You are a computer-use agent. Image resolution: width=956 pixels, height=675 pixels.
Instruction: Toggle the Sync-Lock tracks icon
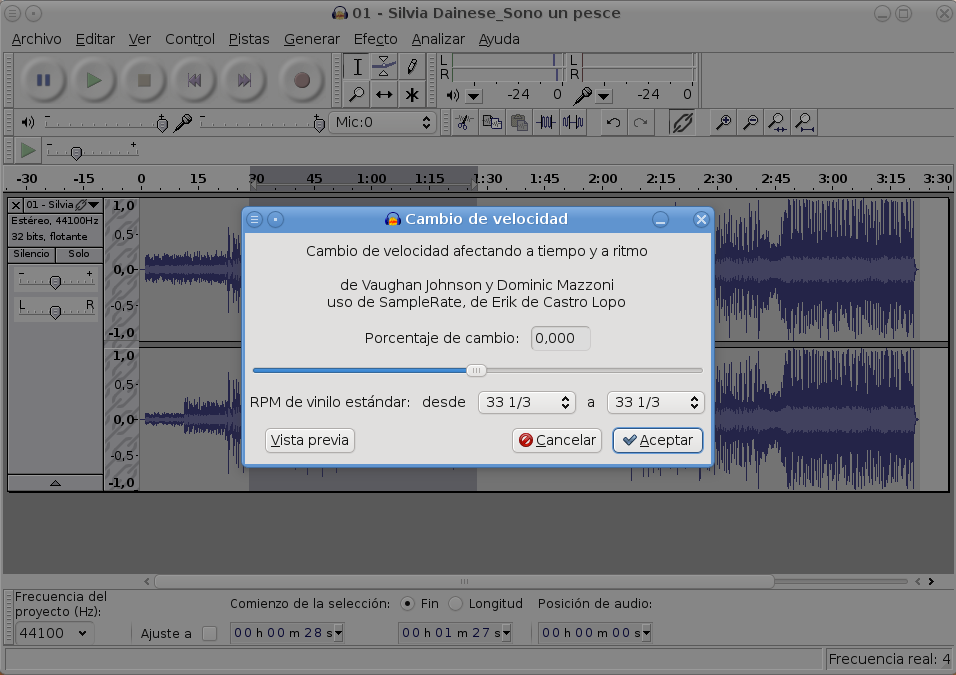tap(682, 123)
